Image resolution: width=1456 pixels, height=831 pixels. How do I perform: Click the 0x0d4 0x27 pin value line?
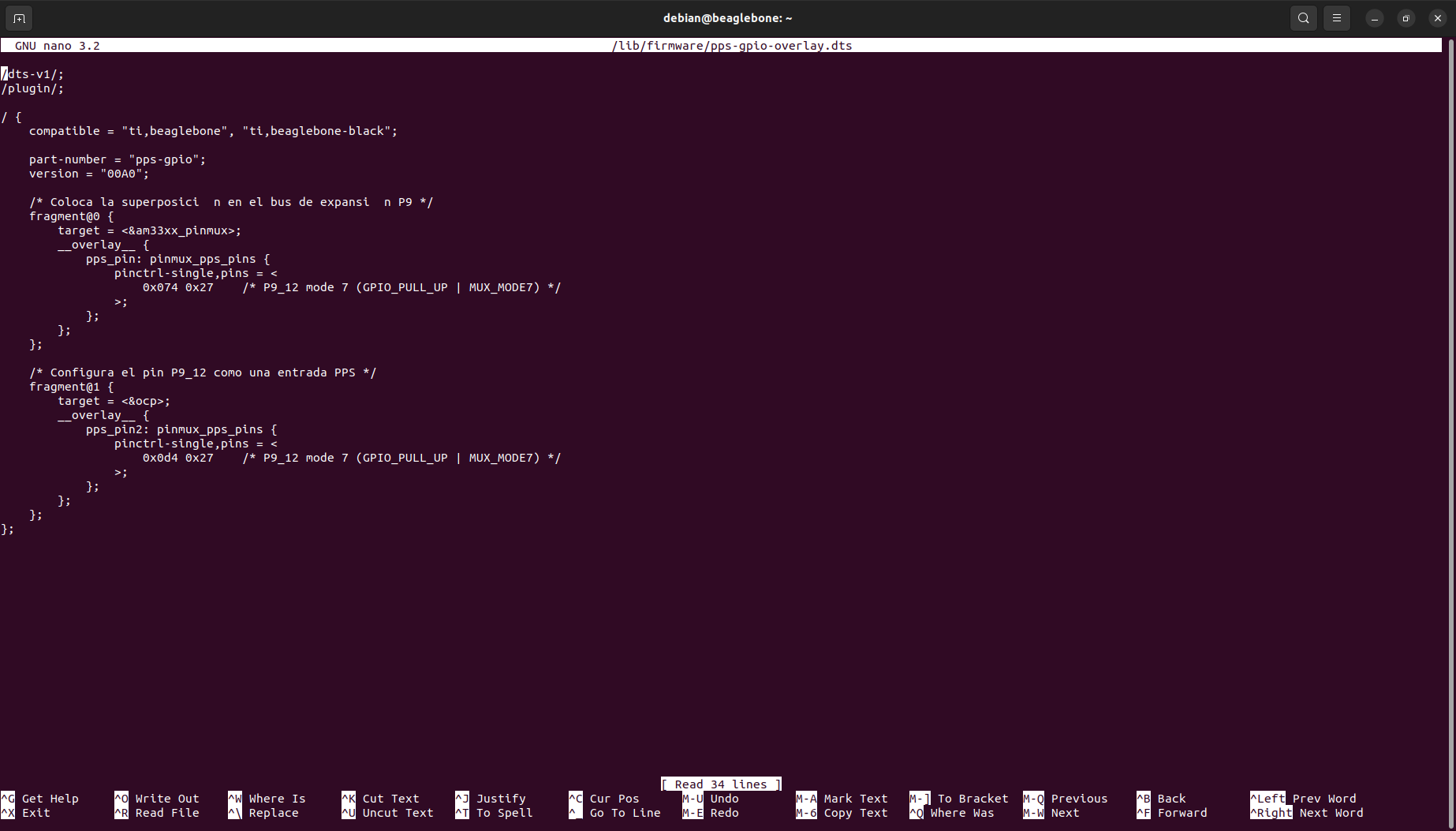pyautogui.click(x=352, y=458)
